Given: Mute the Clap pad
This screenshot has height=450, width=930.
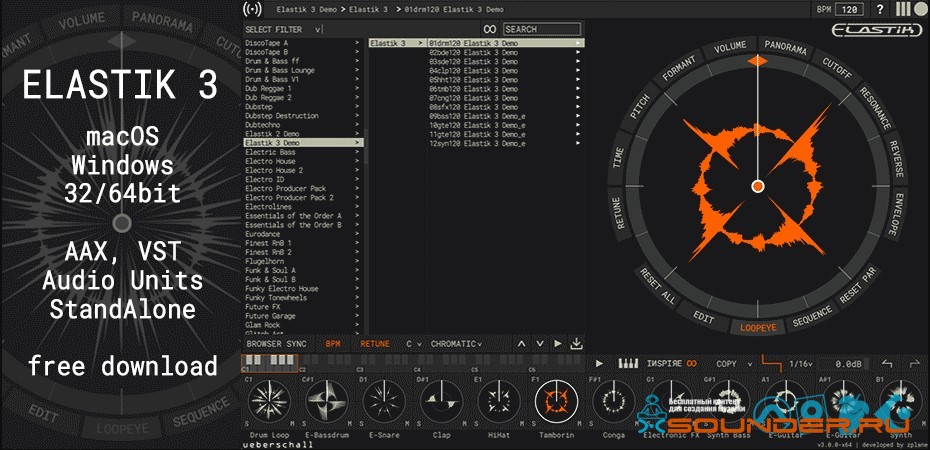Looking at the screenshot, I should tap(464, 424).
